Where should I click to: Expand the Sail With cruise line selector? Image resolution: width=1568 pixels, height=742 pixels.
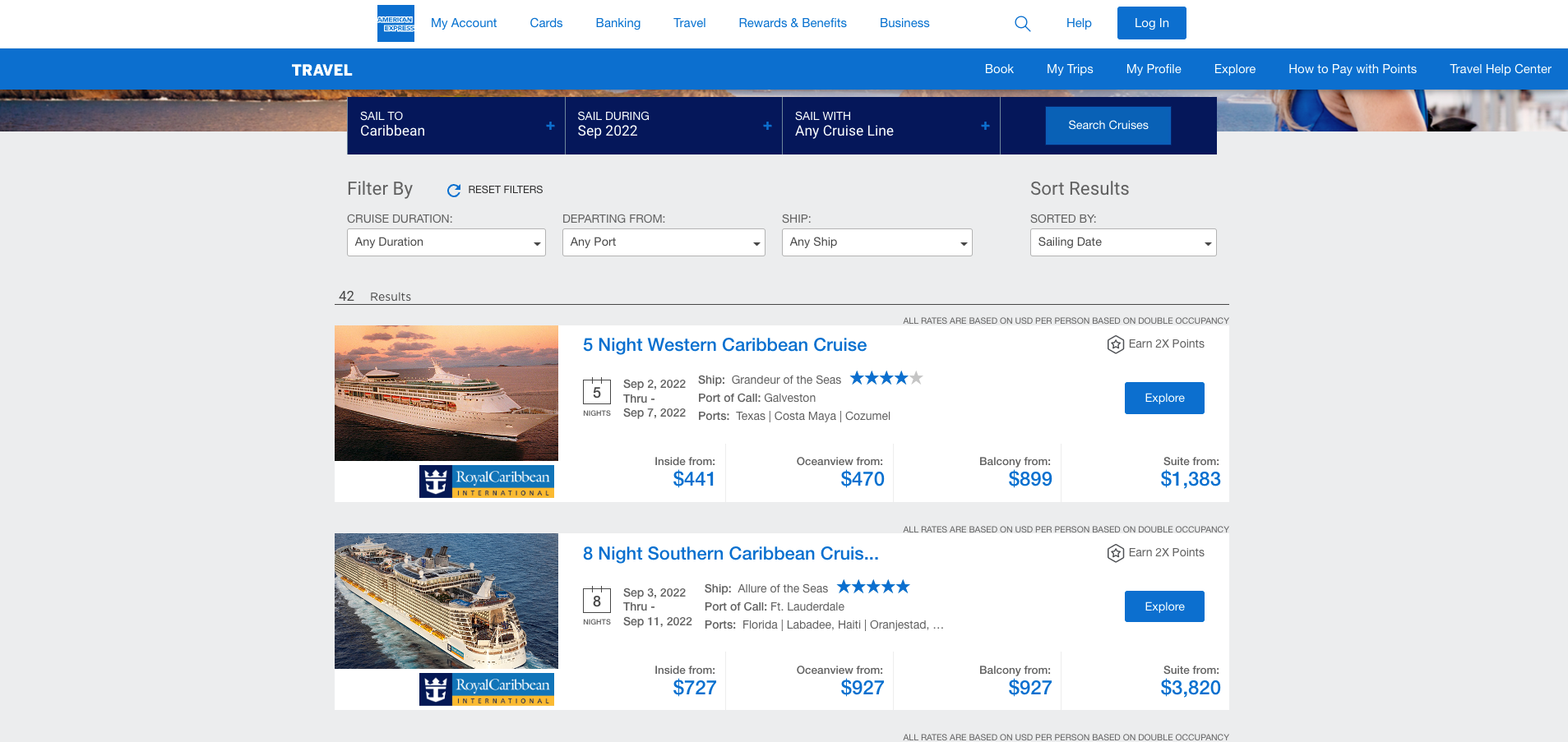coord(891,126)
